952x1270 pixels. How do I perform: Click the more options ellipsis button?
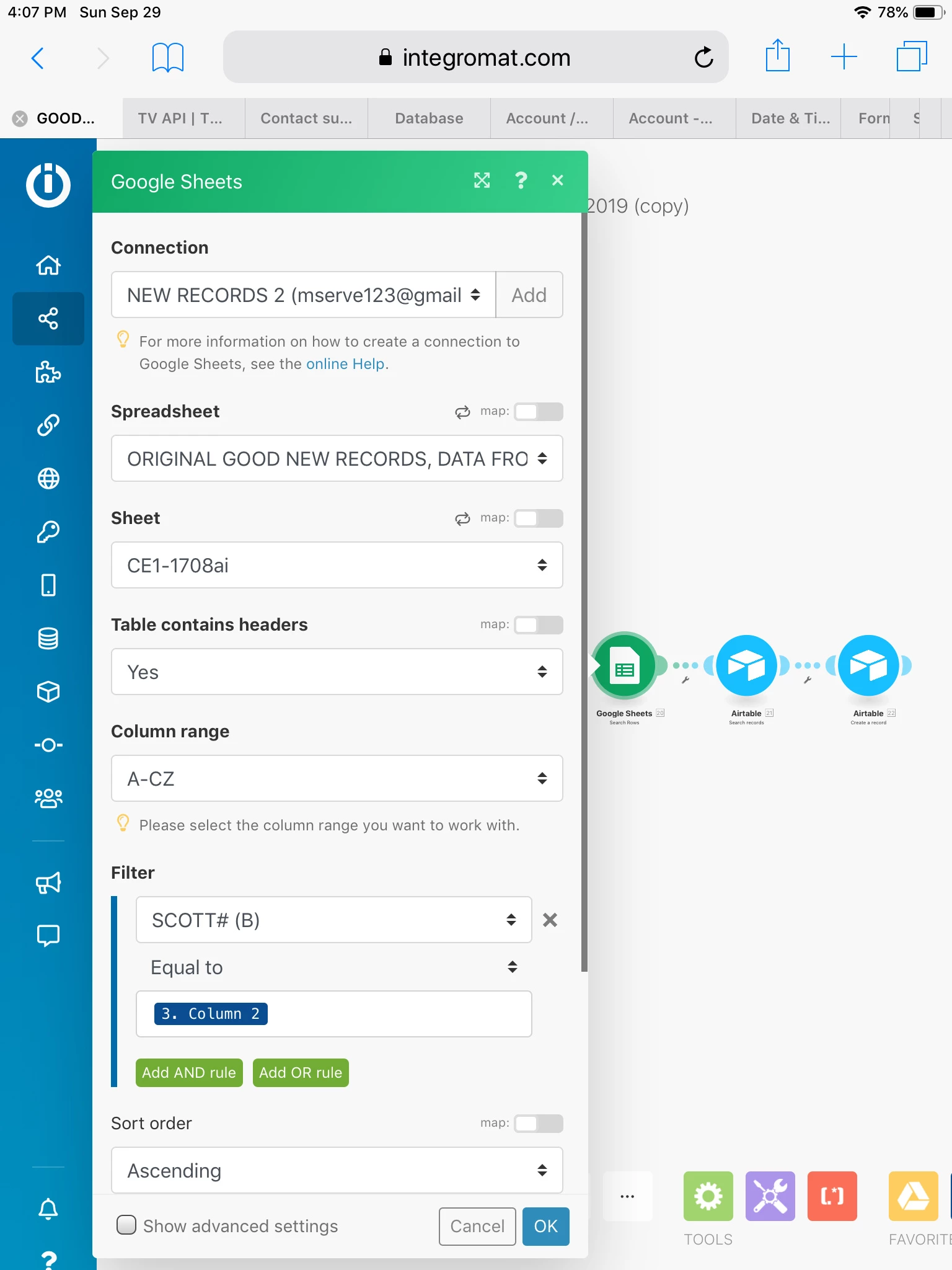(627, 1196)
